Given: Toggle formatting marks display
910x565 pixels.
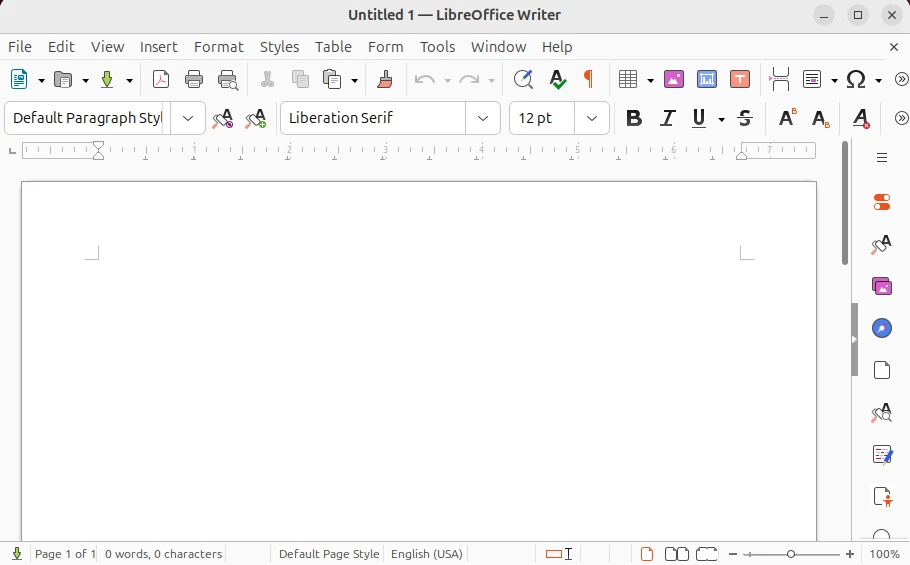Looking at the screenshot, I should [x=589, y=80].
